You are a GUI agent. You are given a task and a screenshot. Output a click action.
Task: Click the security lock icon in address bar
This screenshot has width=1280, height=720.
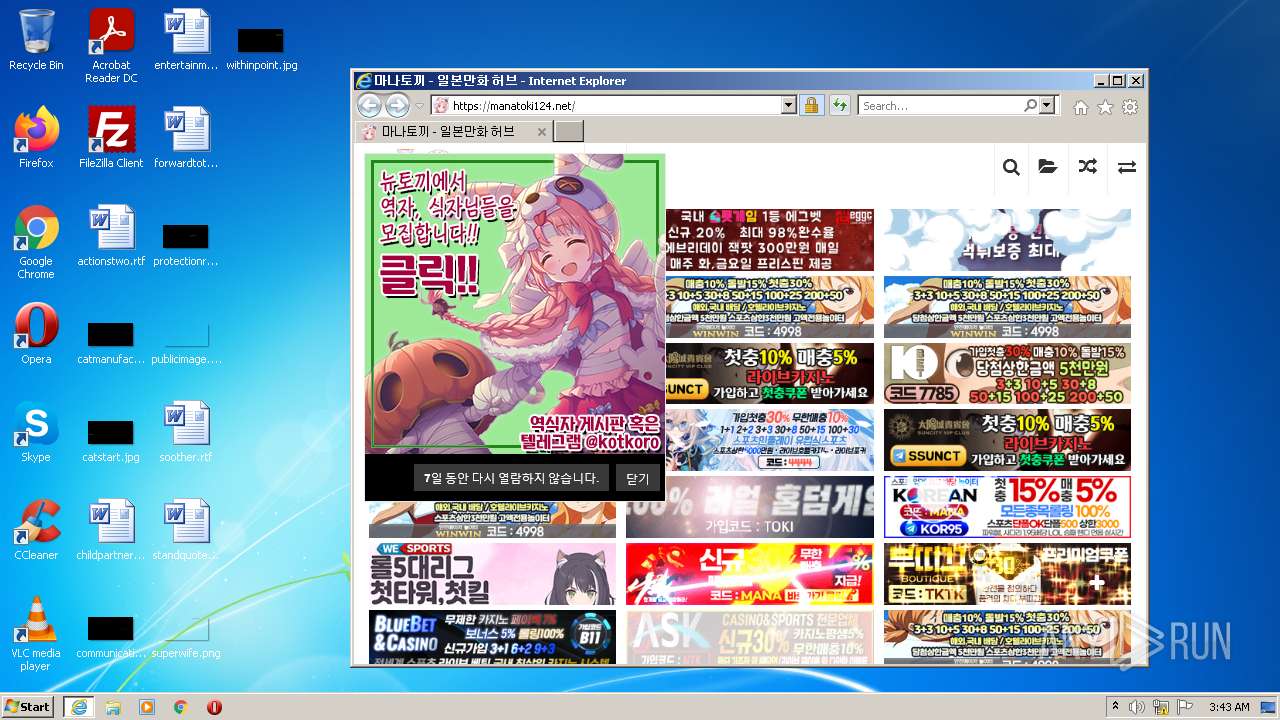tap(811, 106)
